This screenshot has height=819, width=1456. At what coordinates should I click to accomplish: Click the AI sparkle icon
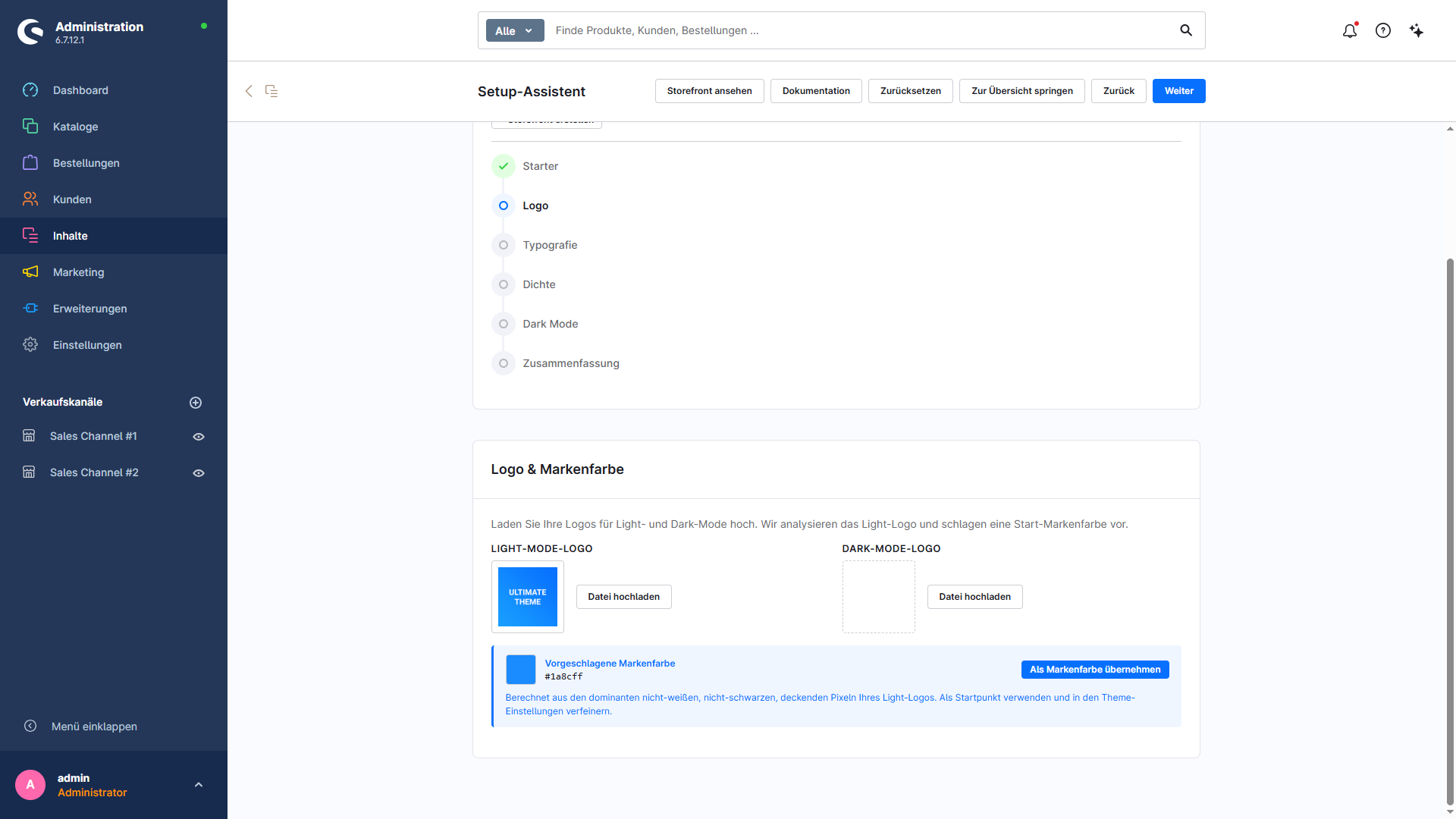tap(1417, 30)
